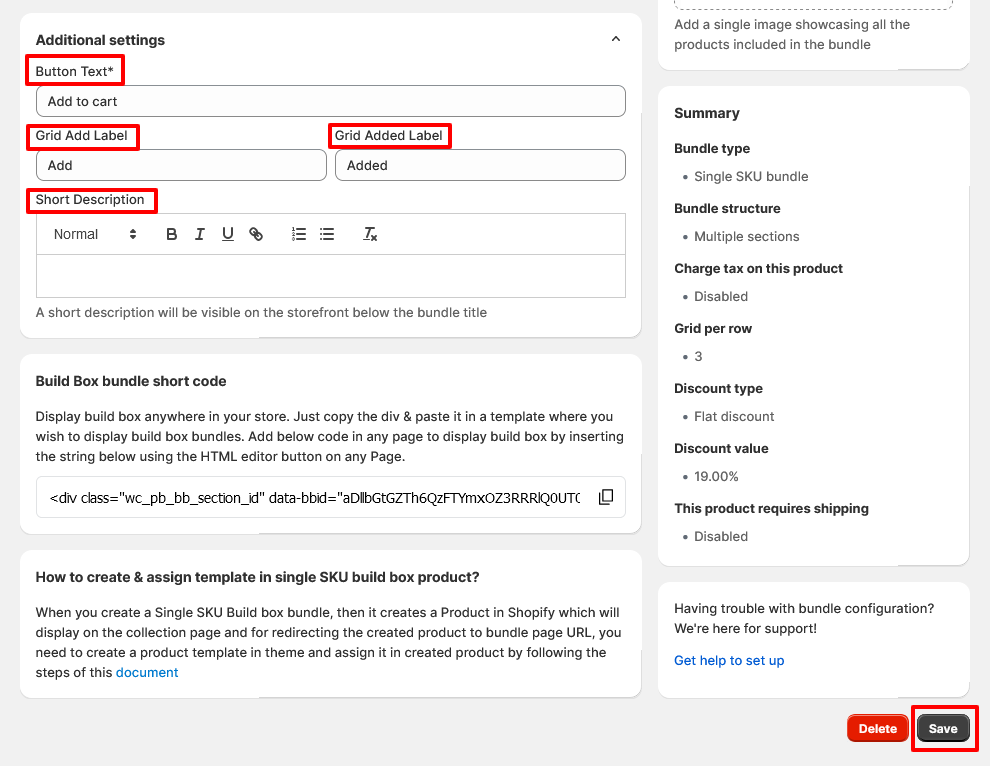Screen dimensions: 990x766
Task: Save the bundle configuration
Action: 943,728
